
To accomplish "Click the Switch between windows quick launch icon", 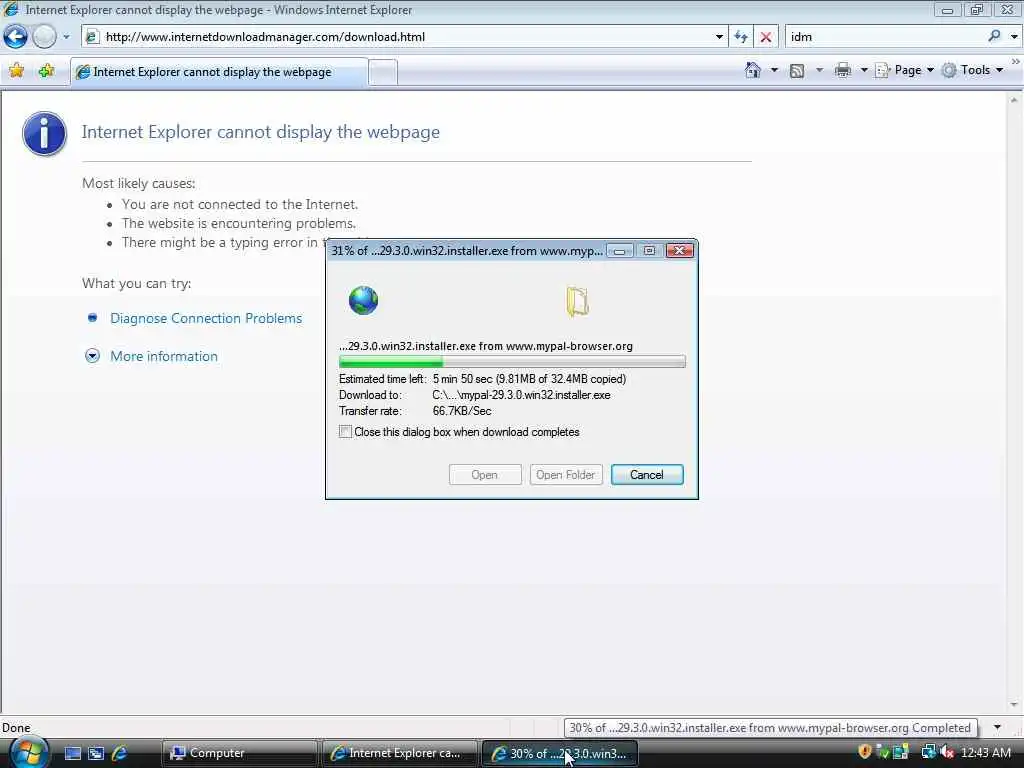I will pos(96,753).
